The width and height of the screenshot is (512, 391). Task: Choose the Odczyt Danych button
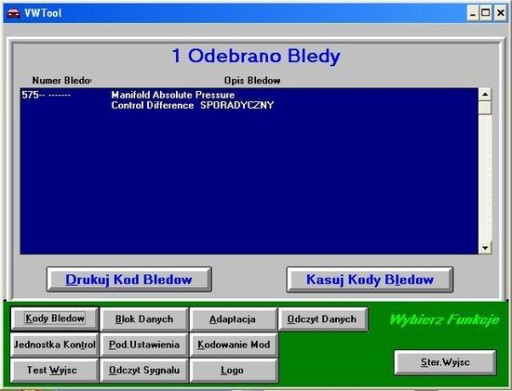coord(322,319)
